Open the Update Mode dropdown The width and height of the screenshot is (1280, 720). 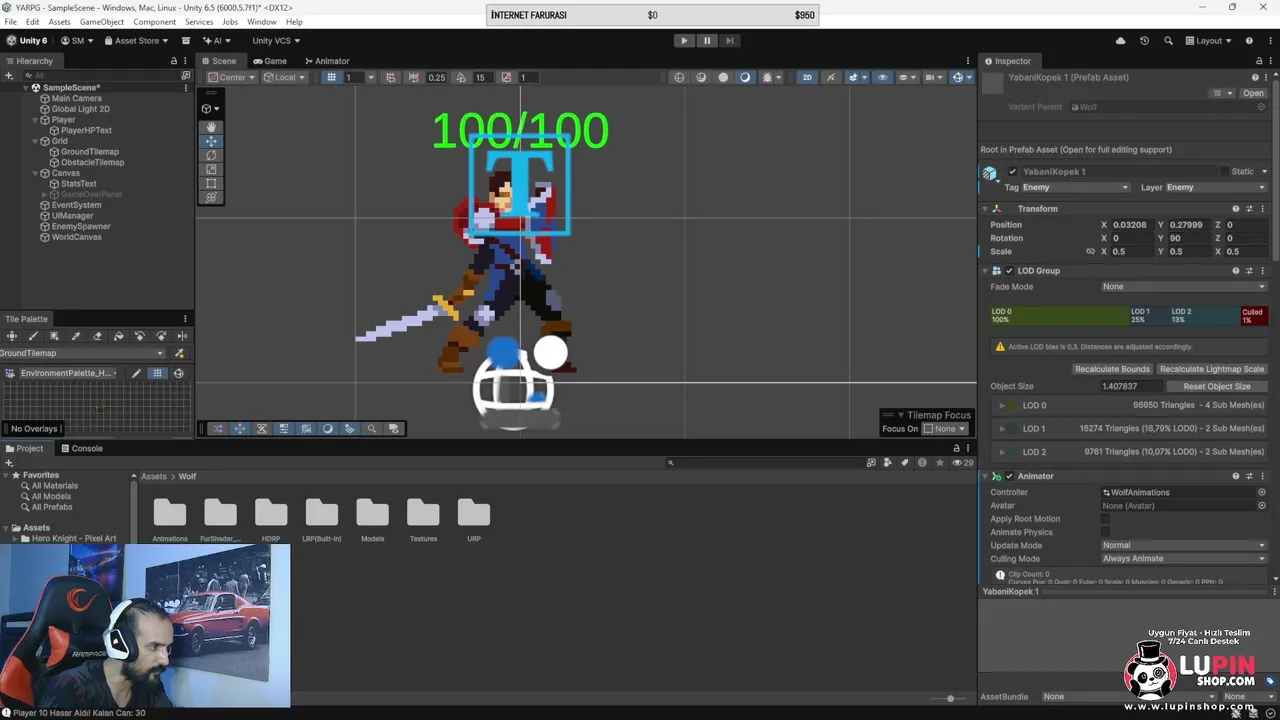click(1184, 546)
